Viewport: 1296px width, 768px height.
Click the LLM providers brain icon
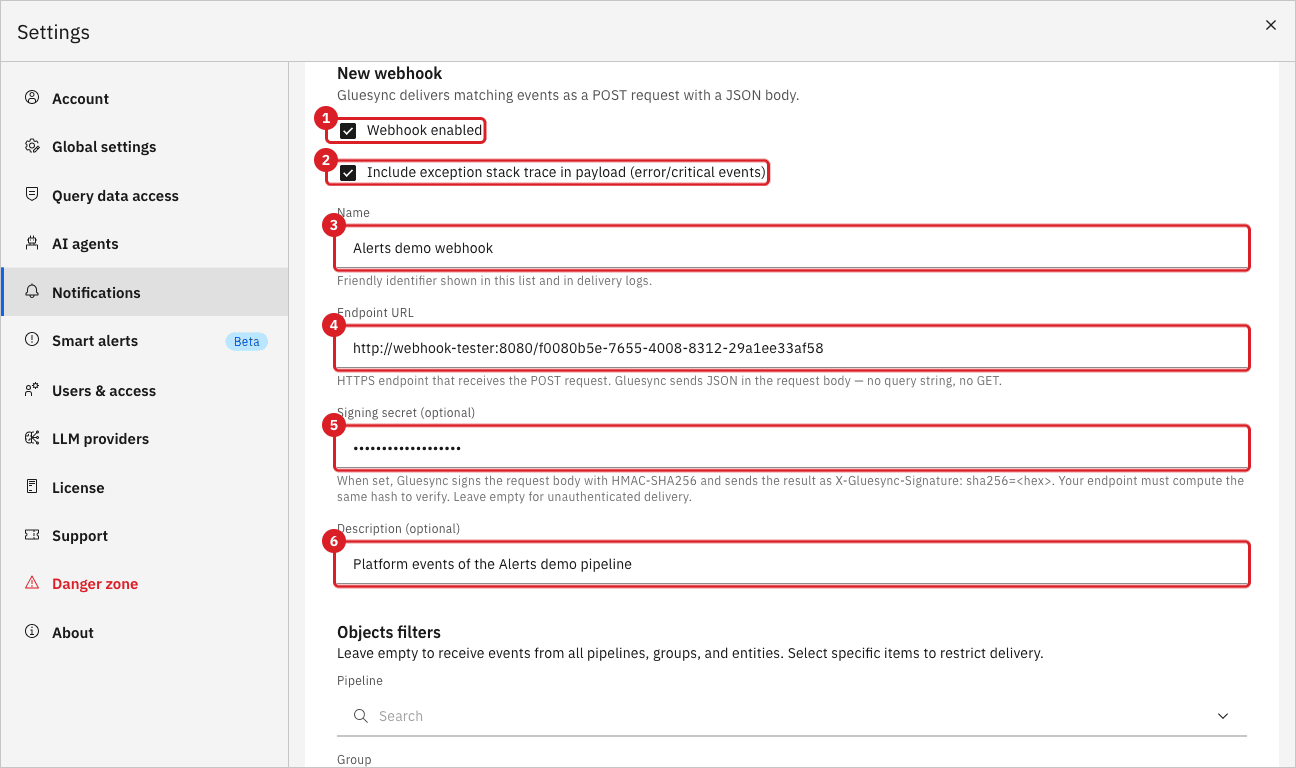[x=32, y=438]
